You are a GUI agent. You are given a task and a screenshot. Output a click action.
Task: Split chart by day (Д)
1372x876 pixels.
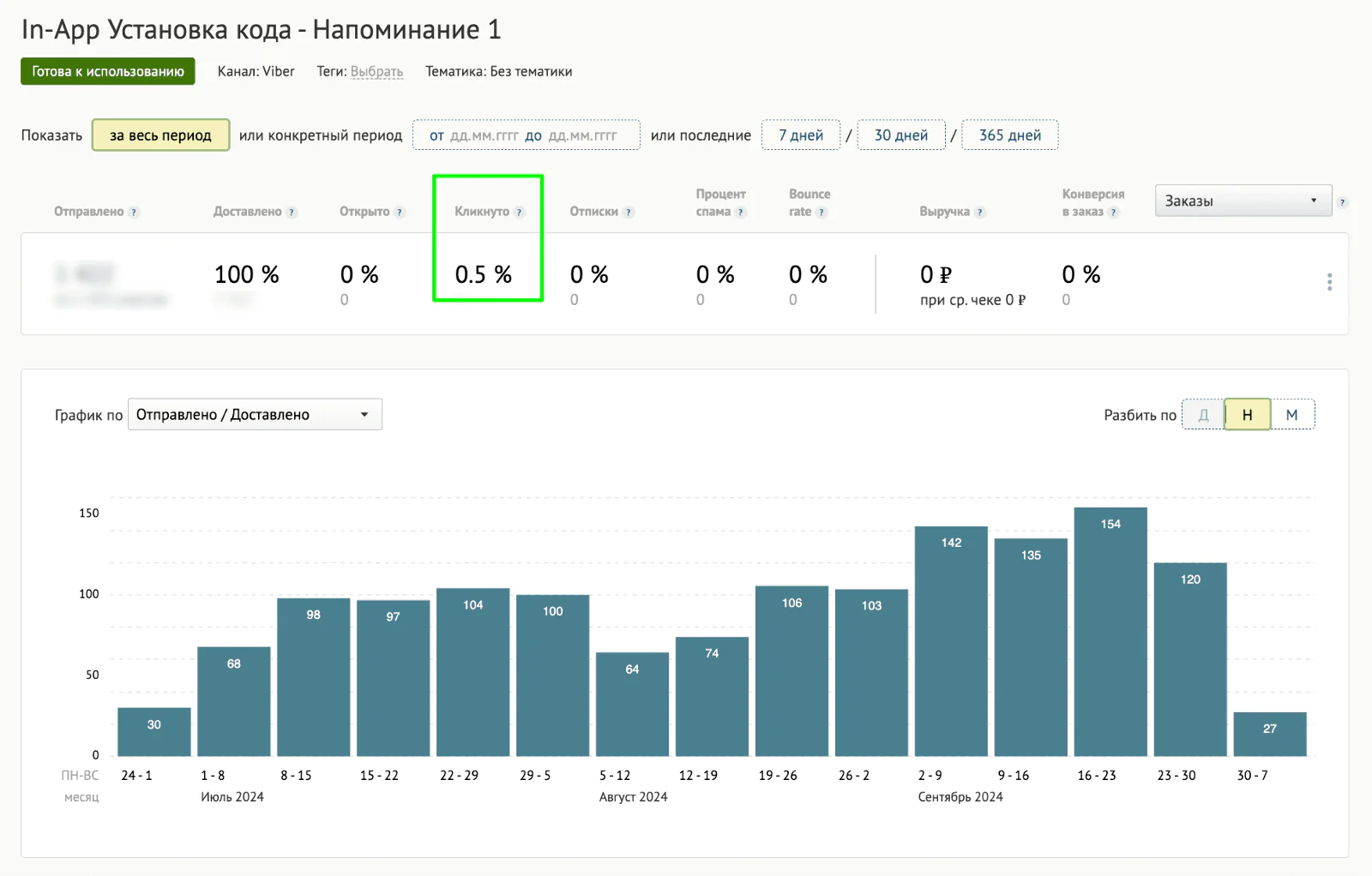click(x=1203, y=415)
